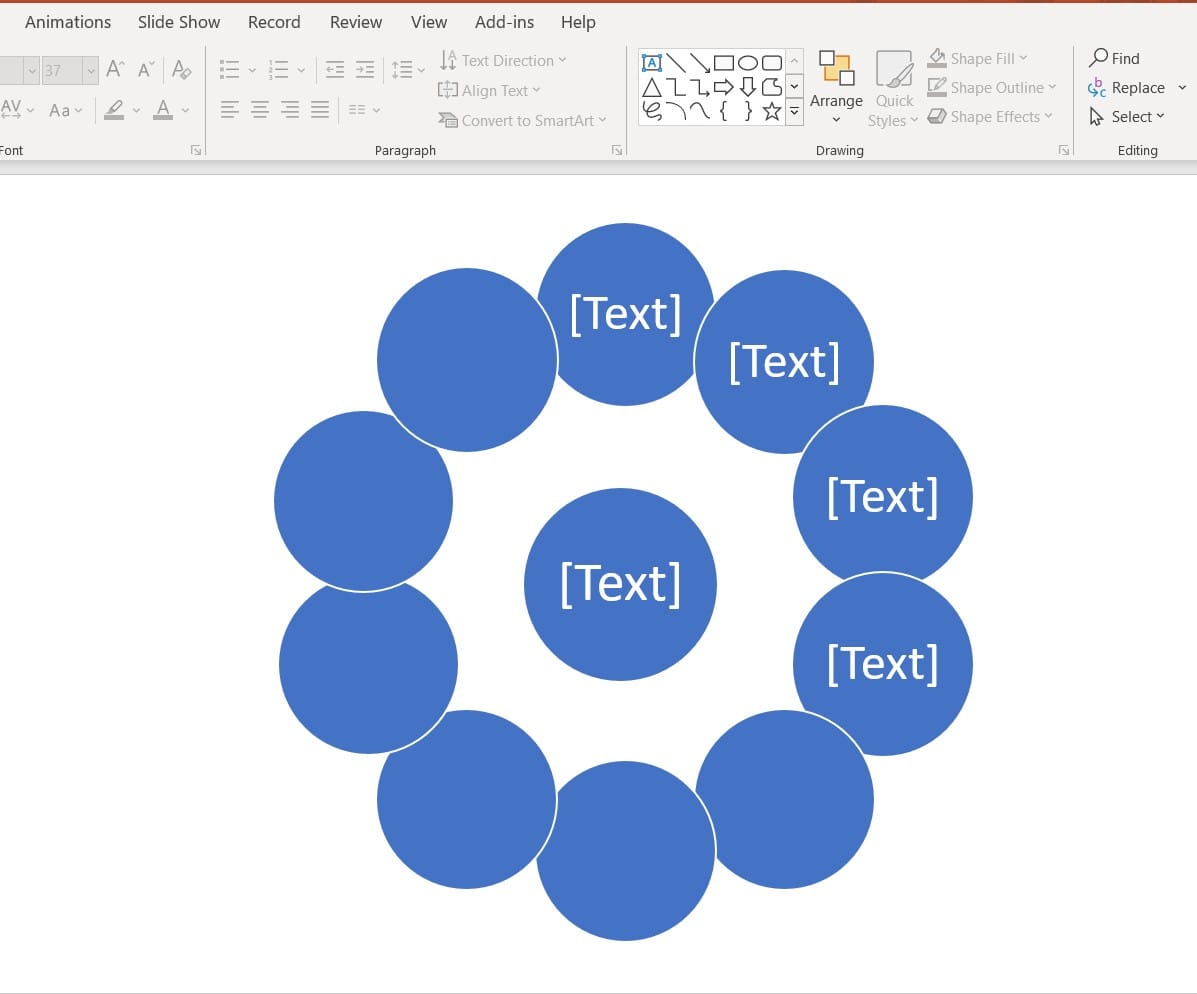The image size is (1197, 994).
Task: Decrease the font size
Action: 146,69
